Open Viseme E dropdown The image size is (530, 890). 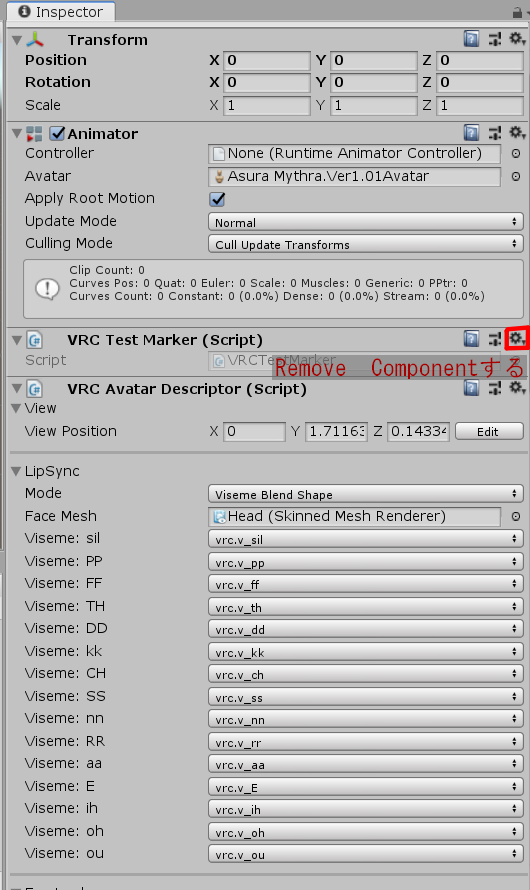pos(365,786)
